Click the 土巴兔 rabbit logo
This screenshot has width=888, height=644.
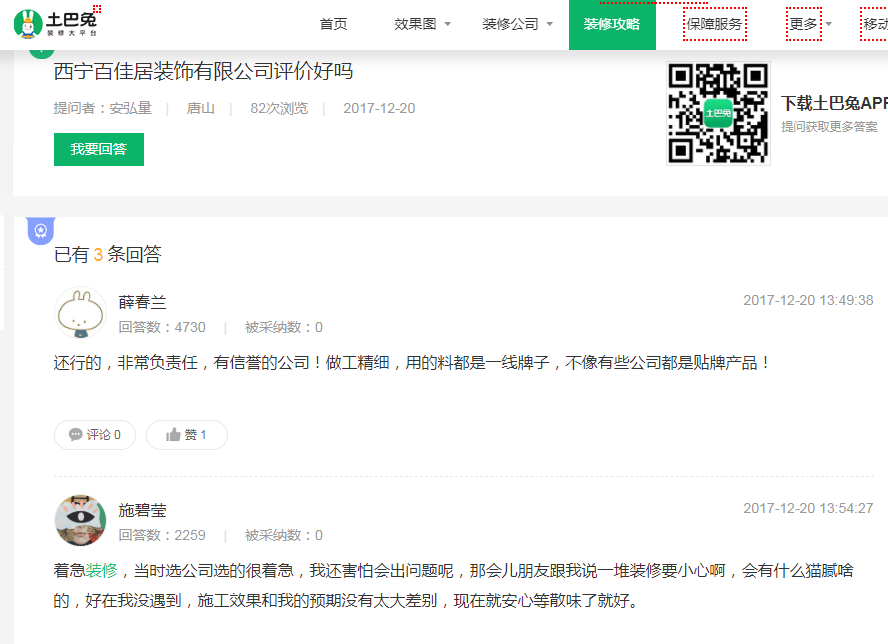pyautogui.click(x=57, y=23)
